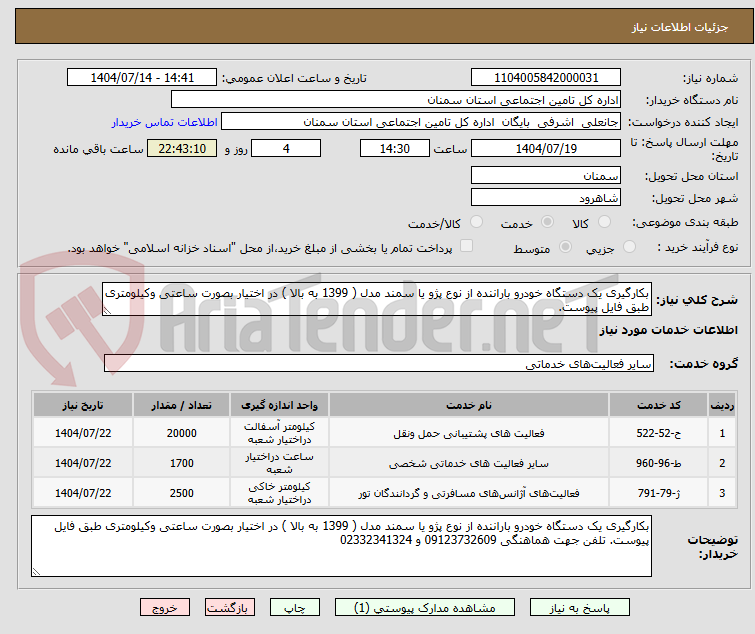Click the resize grip of description textarea
The image size is (755, 634).
tap(107, 311)
